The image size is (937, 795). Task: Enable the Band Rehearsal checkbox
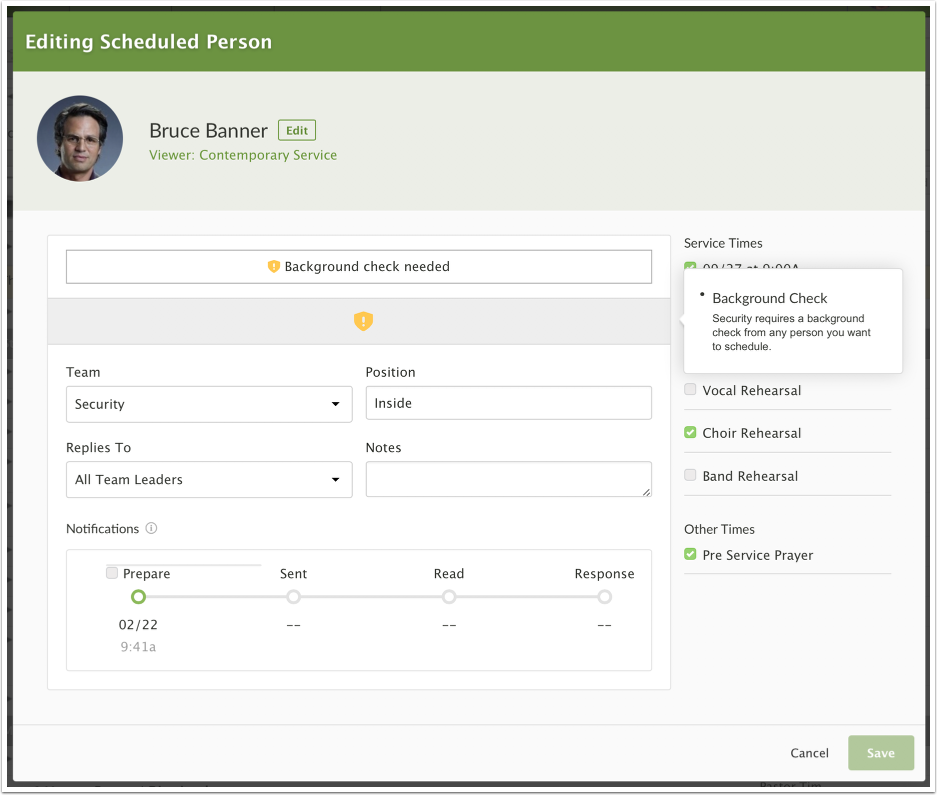pyautogui.click(x=690, y=476)
